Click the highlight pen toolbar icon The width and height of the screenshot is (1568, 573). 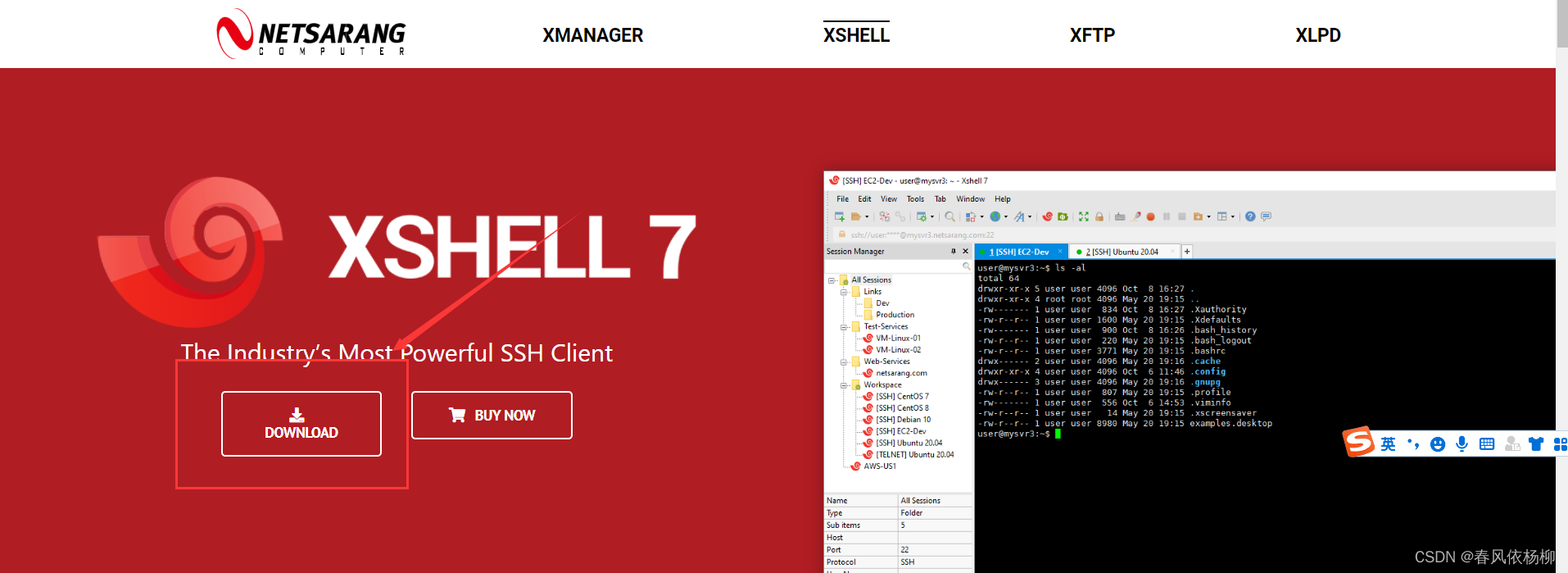[1135, 216]
